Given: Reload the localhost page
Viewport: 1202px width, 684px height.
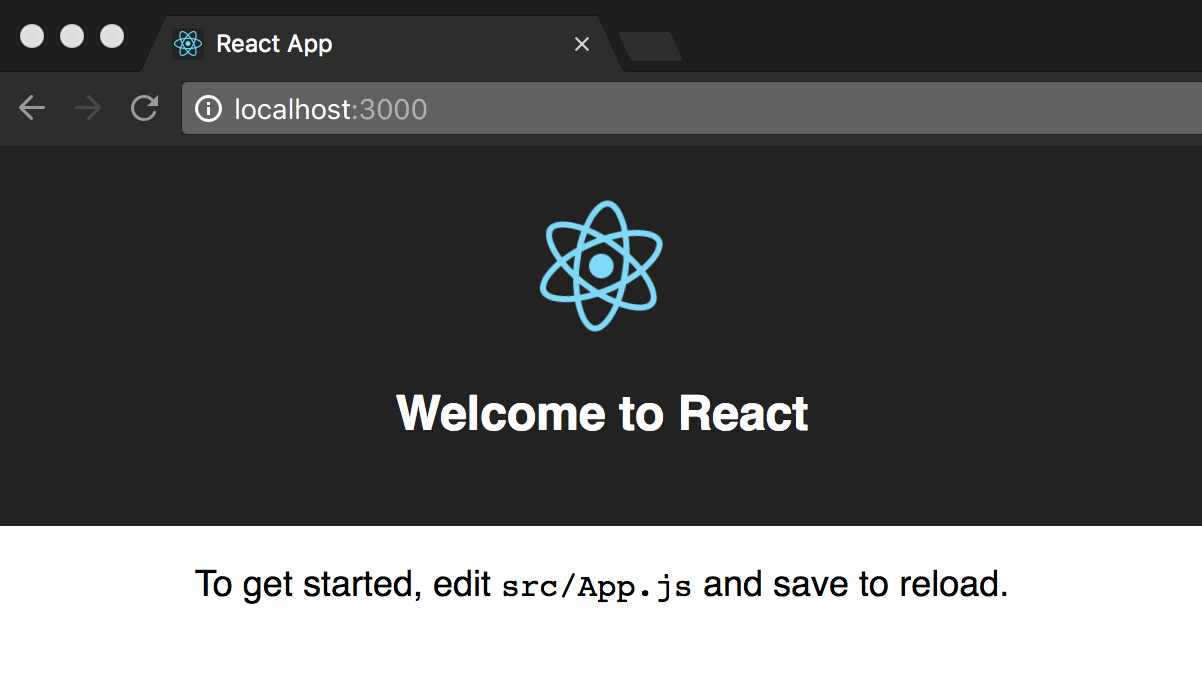Looking at the screenshot, I should click(145, 108).
